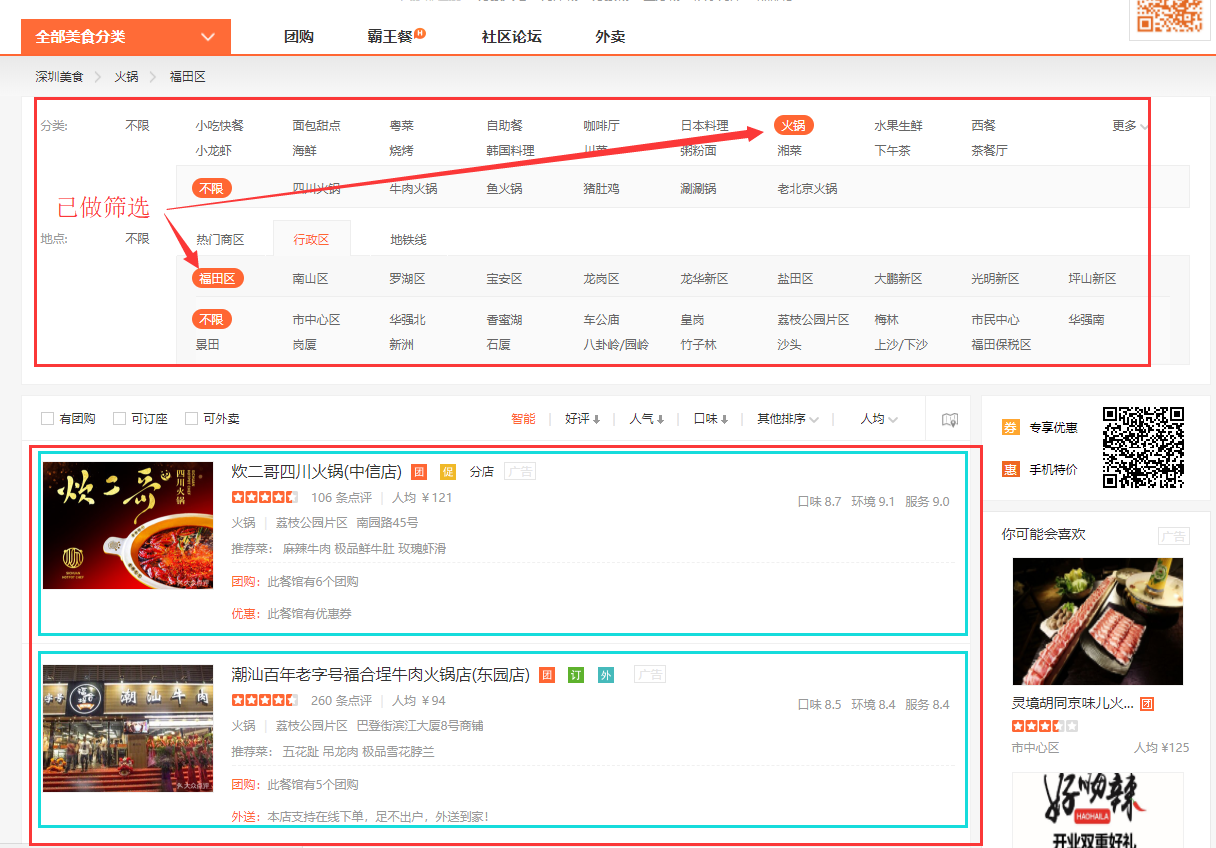View the 260 条点评 reviews link
This screenshot has height=848, width=1216.
point(341,701)
